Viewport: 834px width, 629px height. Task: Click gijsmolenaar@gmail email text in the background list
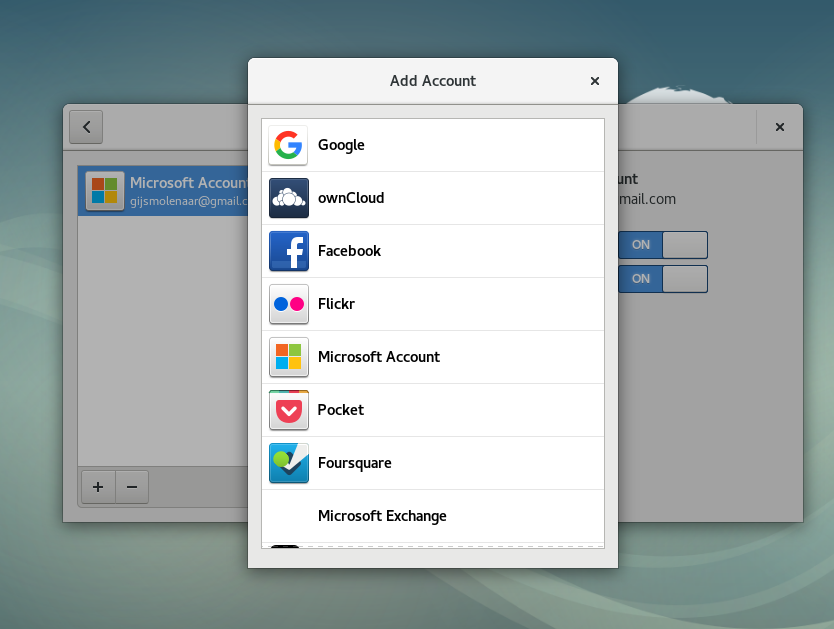(x=189, y=201)
